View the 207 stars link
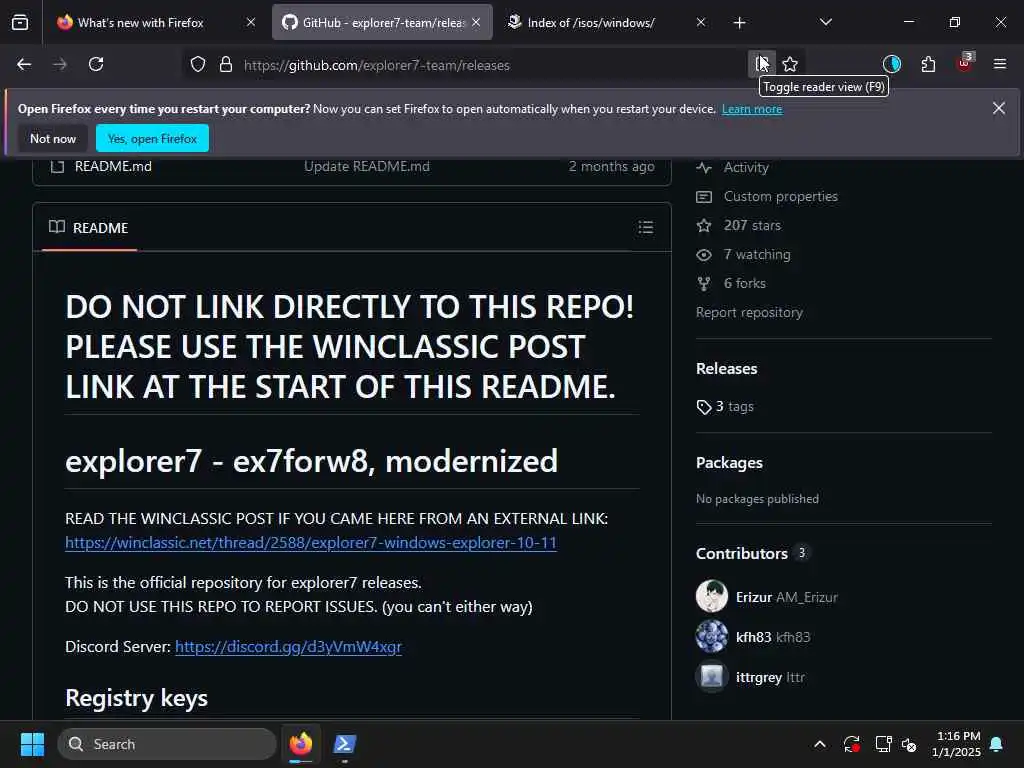Viewport: 1024px width, 768px height. 752,225
